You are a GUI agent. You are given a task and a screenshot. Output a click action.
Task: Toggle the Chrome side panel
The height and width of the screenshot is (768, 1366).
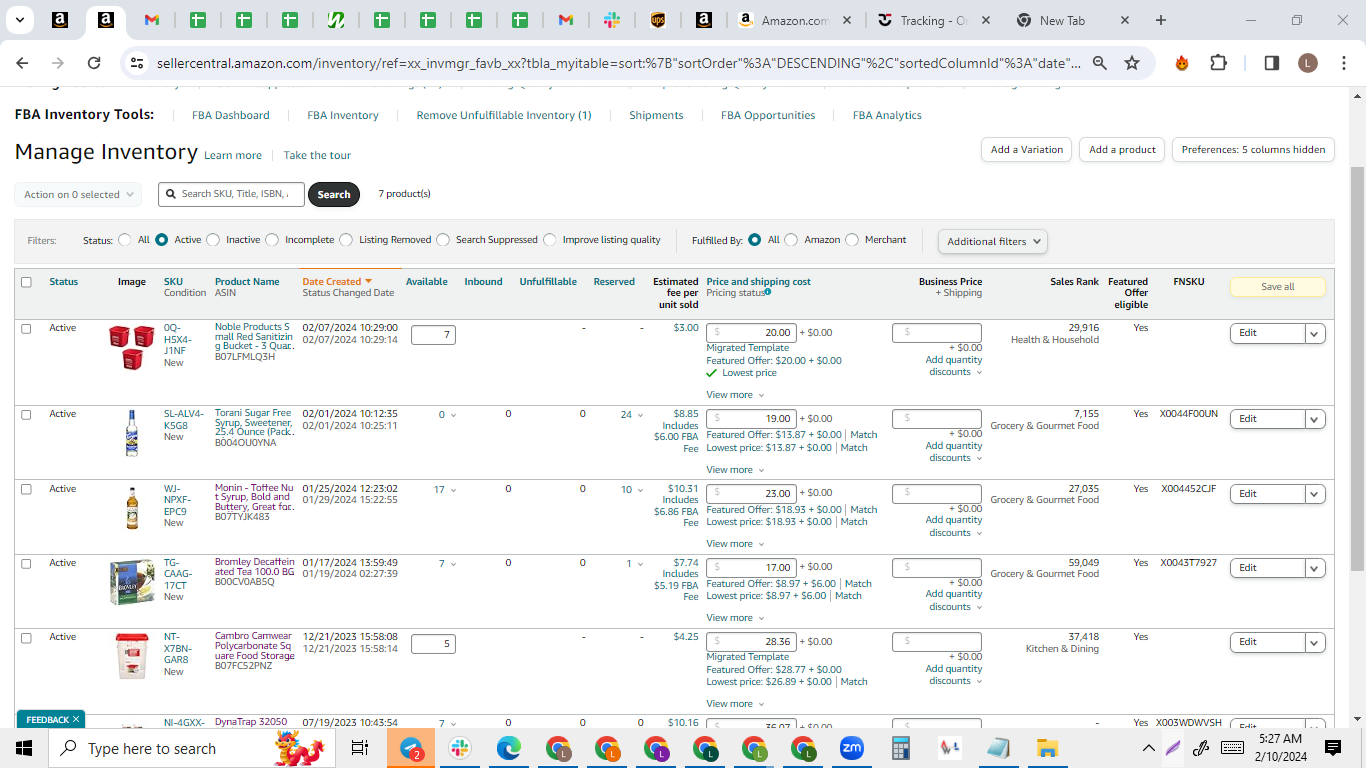1272,63
